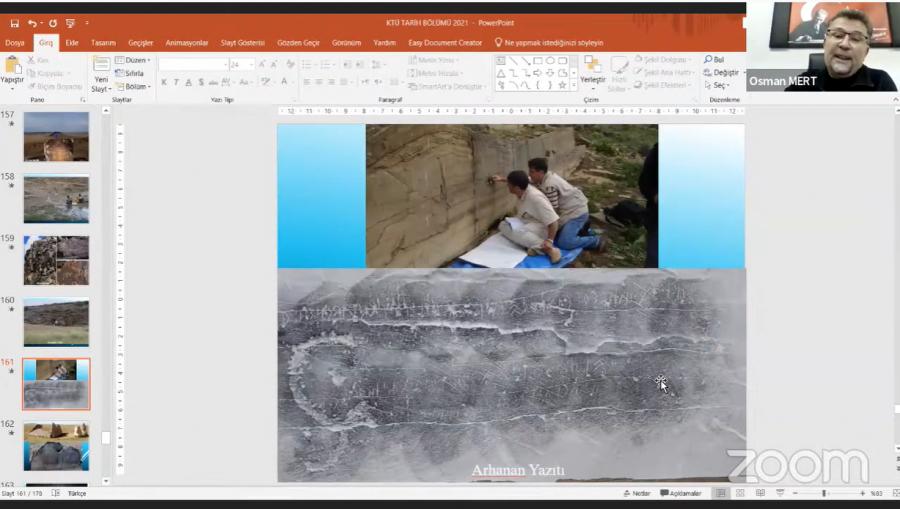Select the oval shape in the gallery

pos(550,60)
